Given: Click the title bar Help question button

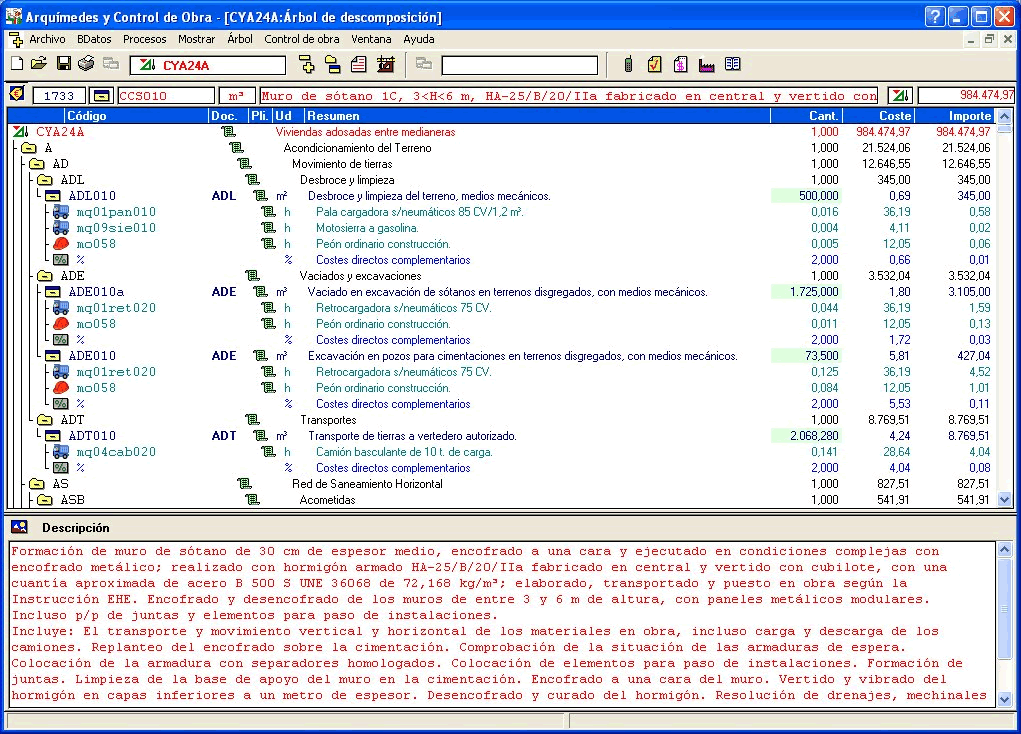Looking at the screenshot, I should point(934,16).
